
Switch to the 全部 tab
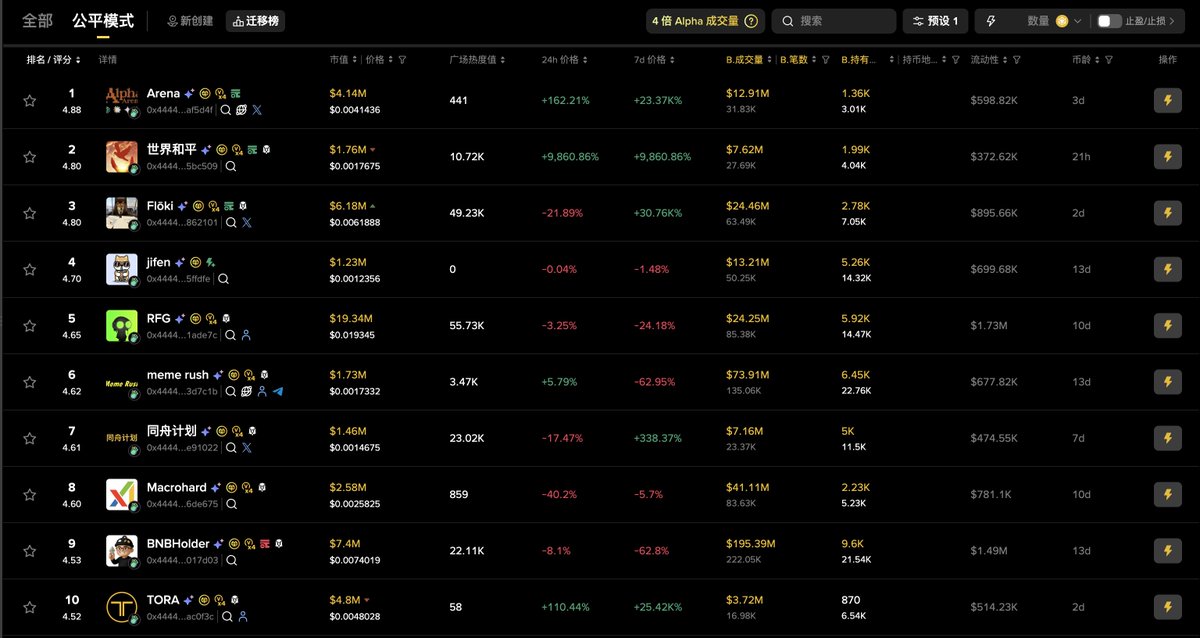pyautogui.click(x=37, y=21)
